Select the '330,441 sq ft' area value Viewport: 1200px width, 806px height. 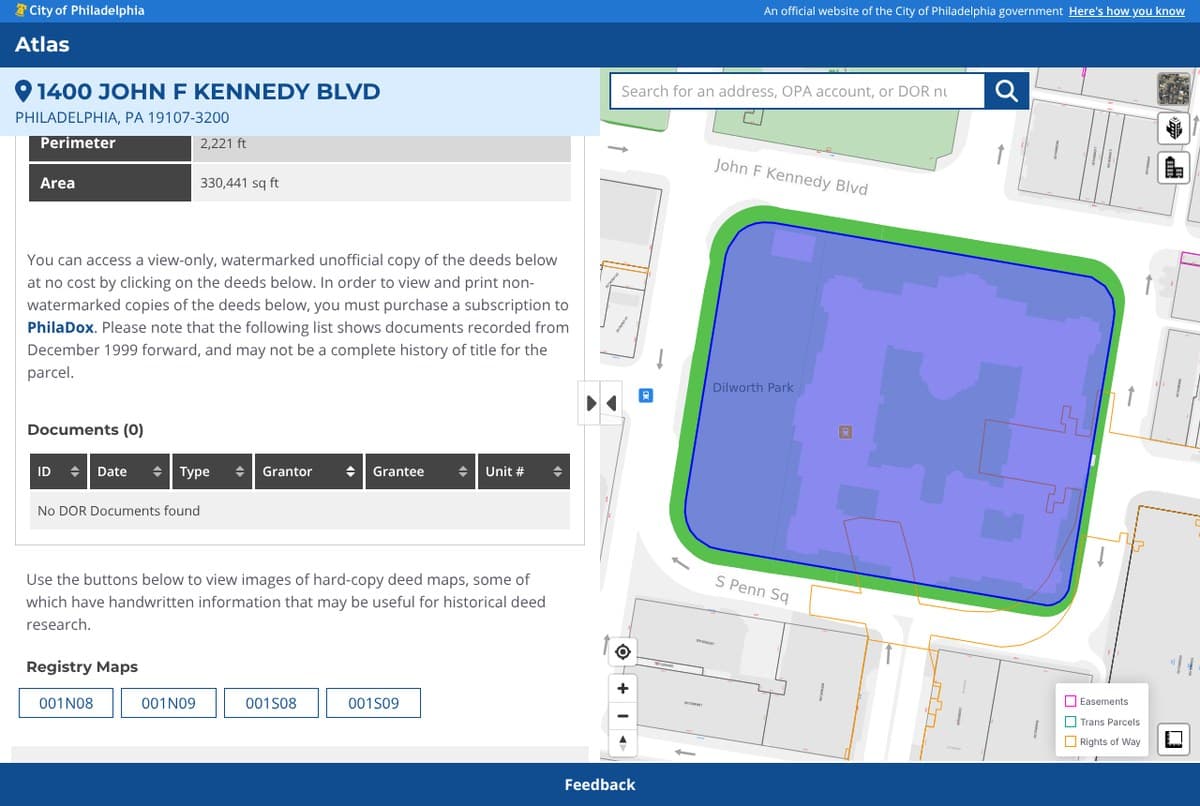[x=240, y=183]
